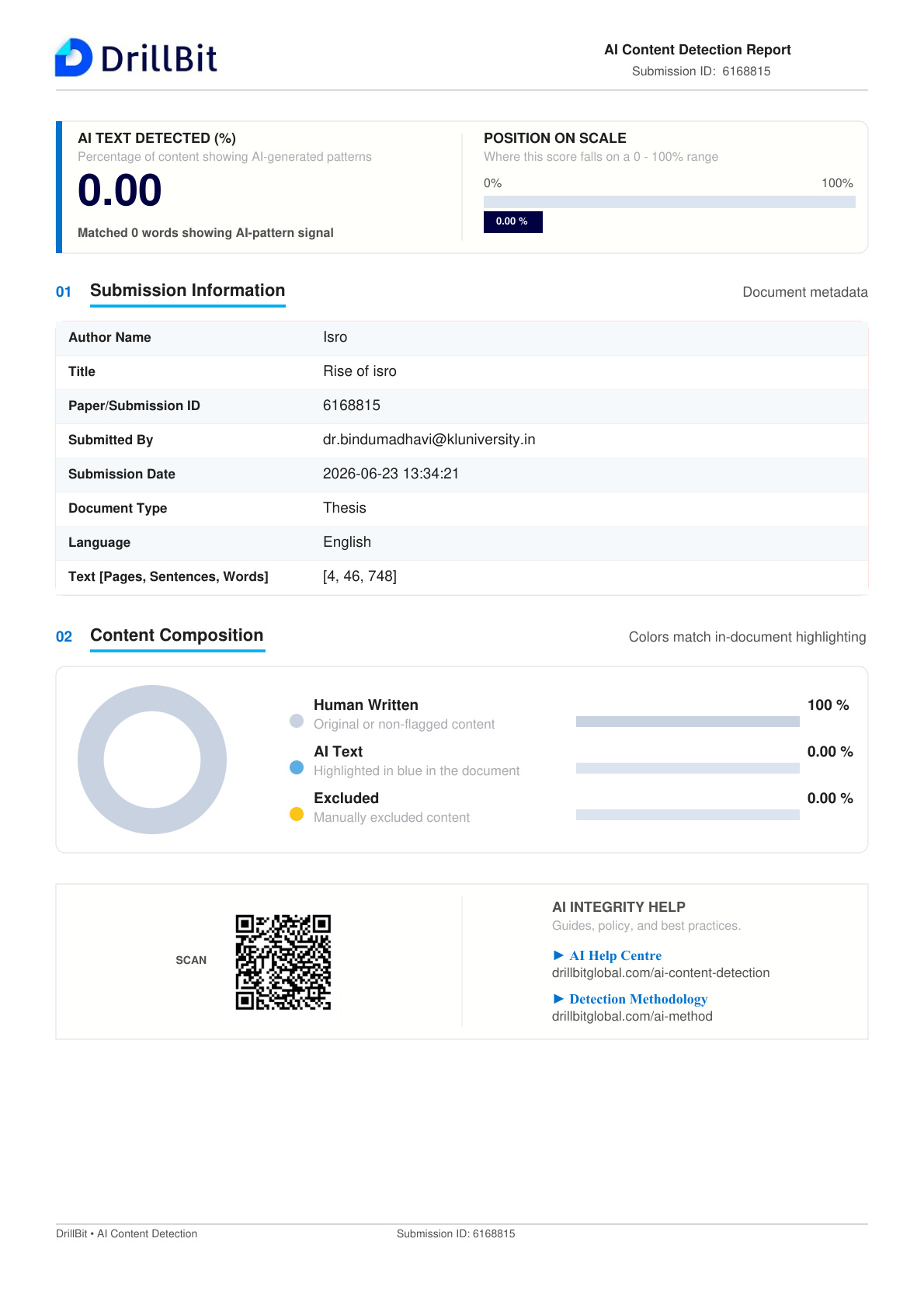Click the 'Manually excluded content' description

tap(391, 817)
